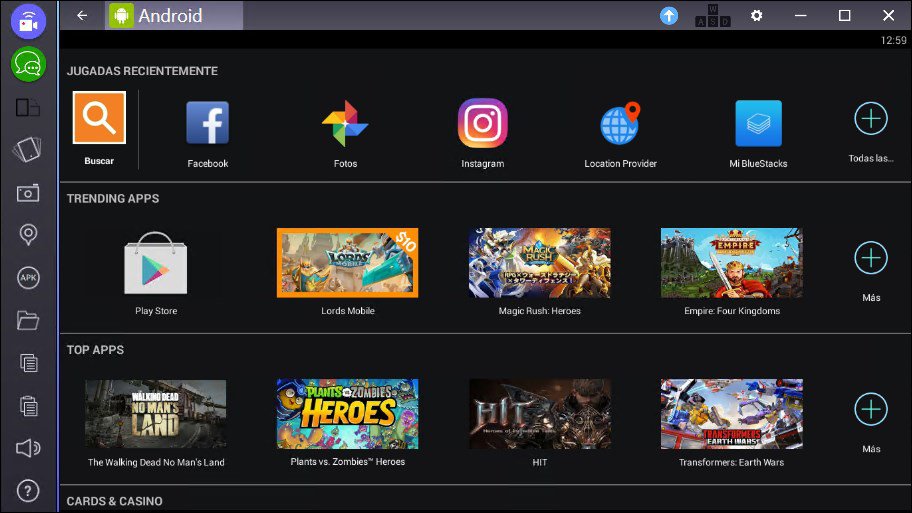
Task: Open Transformers: Earth Wars thumbnail
Action: pos(732,414)
